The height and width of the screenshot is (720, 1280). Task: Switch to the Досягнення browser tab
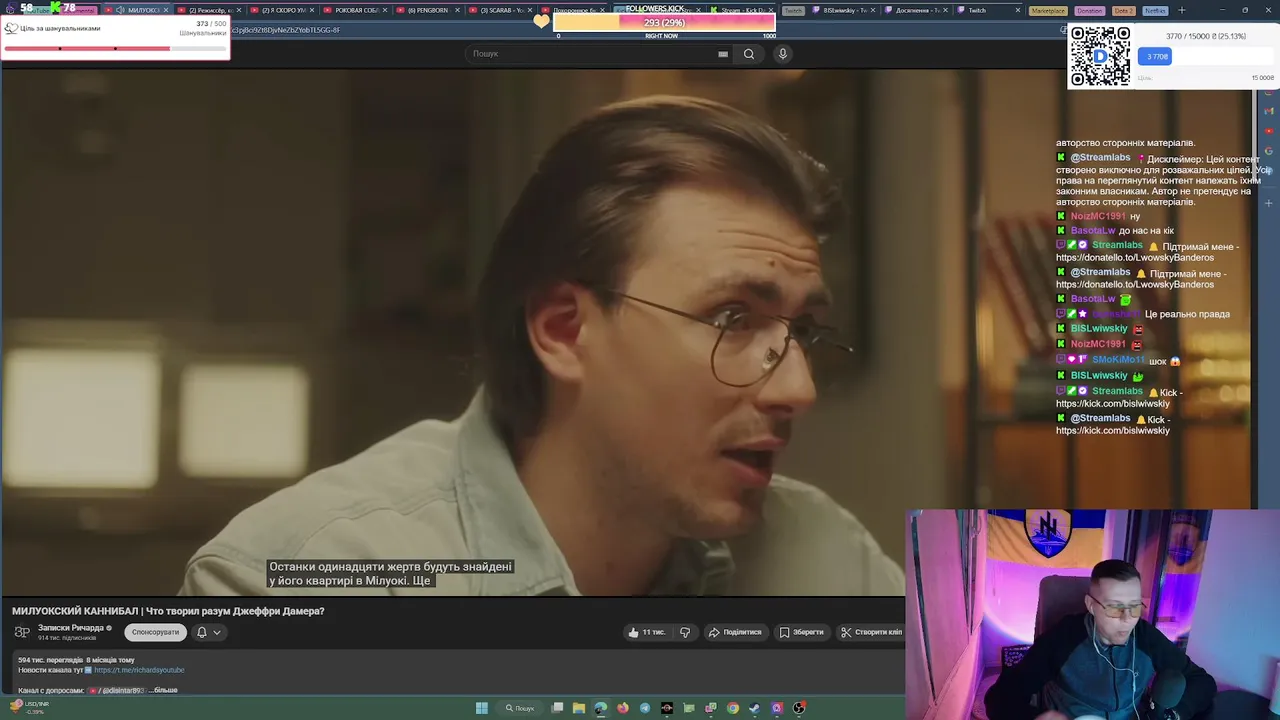click(915, 10)
